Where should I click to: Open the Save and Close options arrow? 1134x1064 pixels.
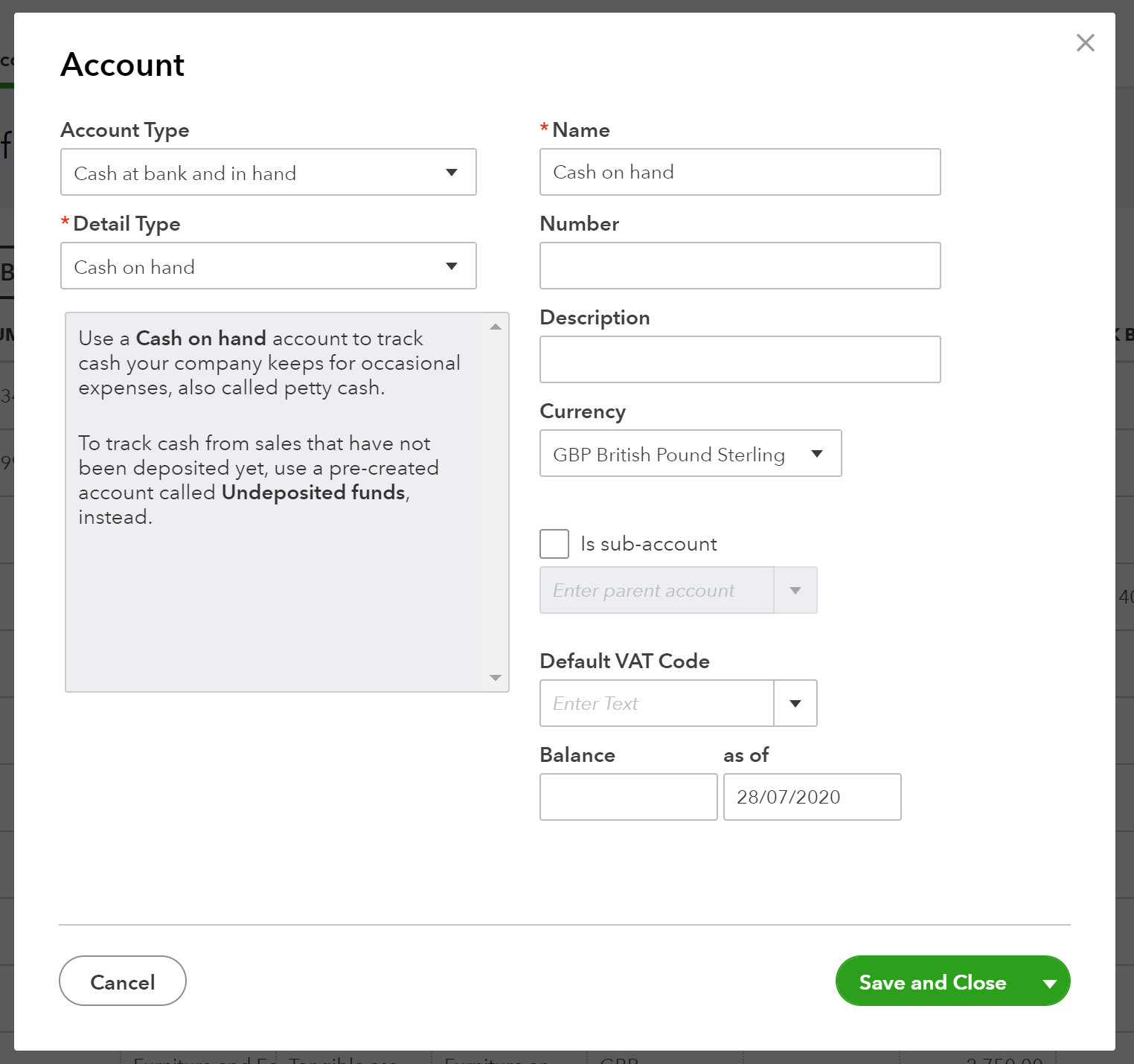click(x=1050, y=981)
